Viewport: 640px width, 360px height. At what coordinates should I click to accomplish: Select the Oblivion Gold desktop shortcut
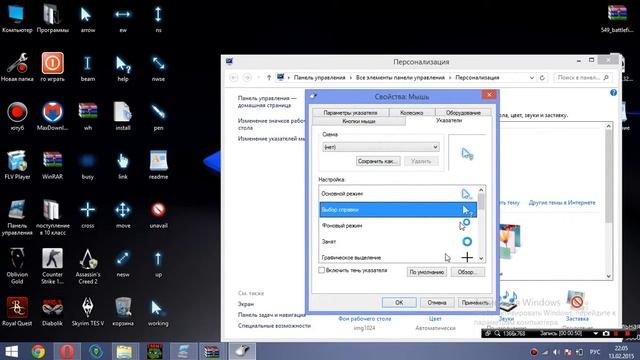[x=17, y=266]
